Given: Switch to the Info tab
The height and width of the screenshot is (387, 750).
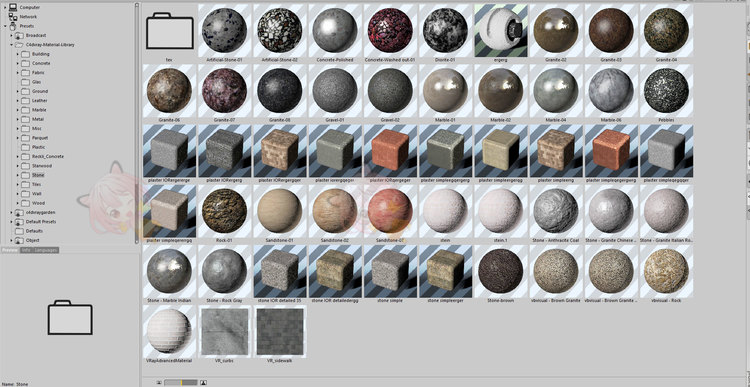Looking at the screenshot, I should (x=25, y=250).
